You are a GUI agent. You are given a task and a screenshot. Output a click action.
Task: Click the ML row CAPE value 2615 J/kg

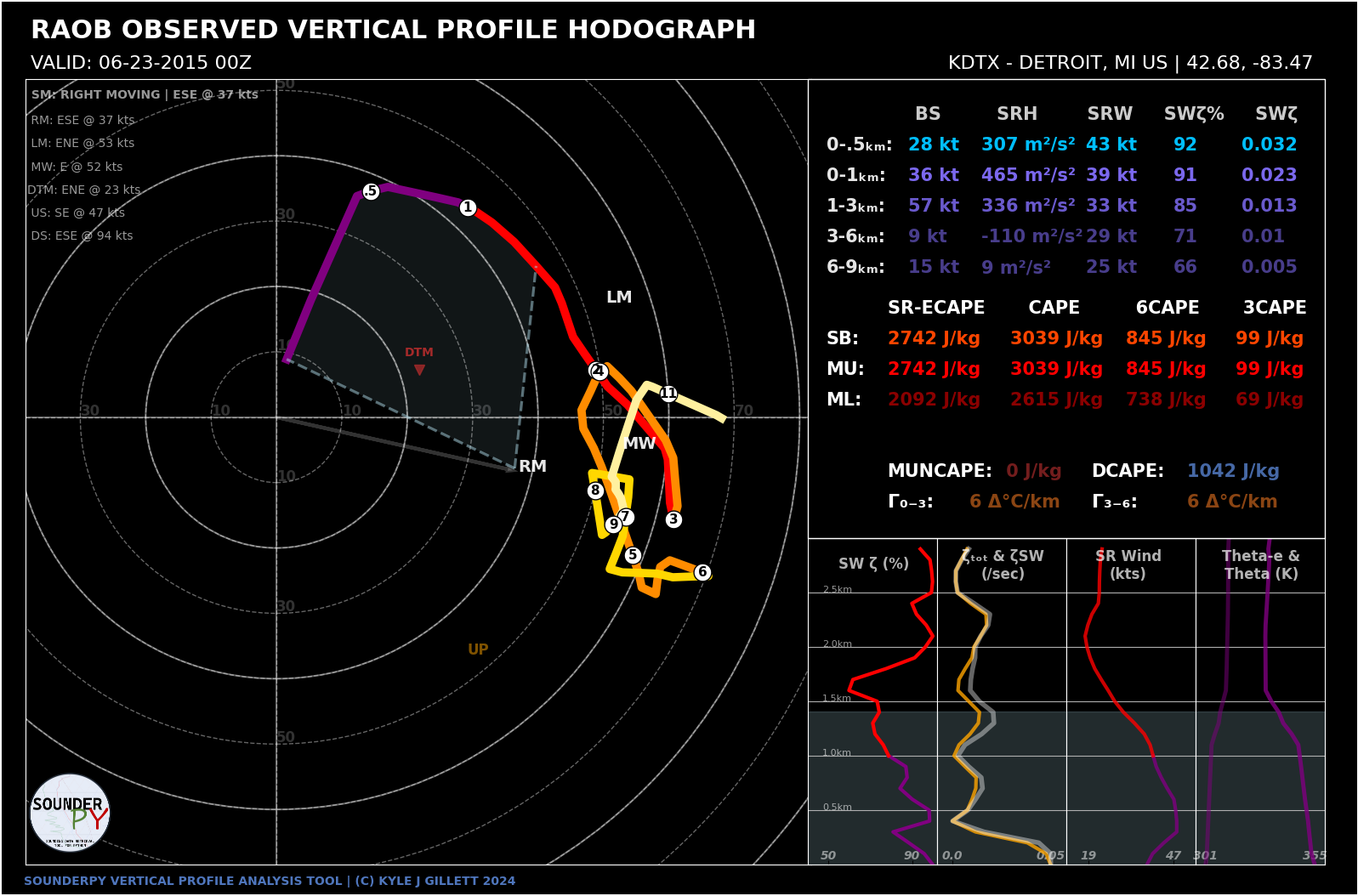(1056, 400)
